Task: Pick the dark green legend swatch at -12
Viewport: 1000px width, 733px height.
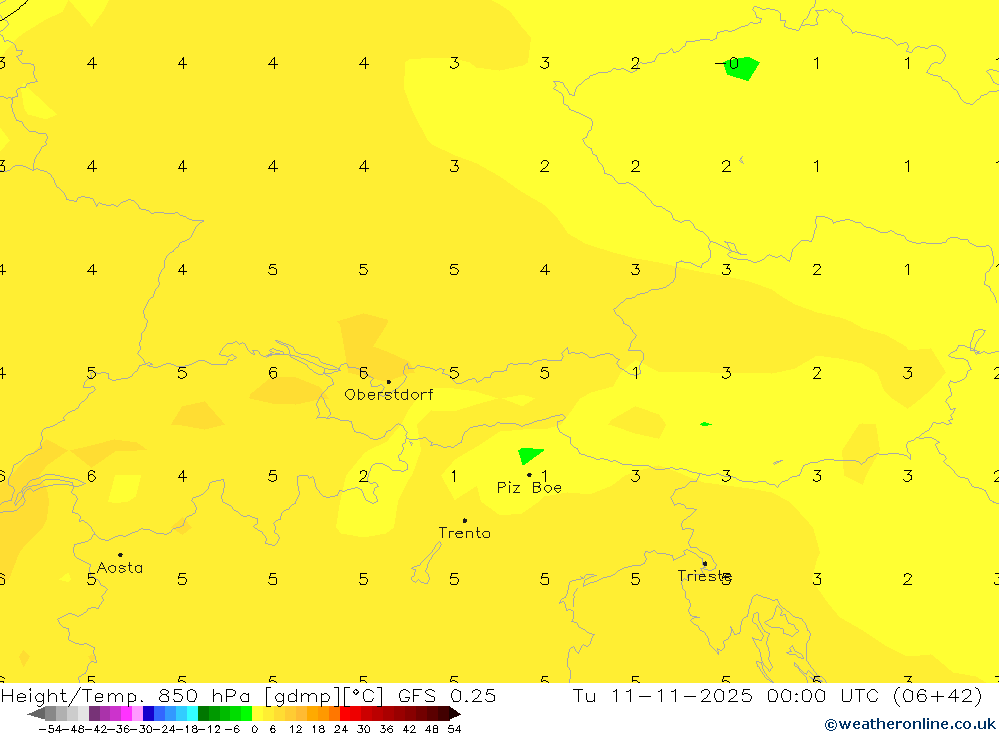Action: 203,713
